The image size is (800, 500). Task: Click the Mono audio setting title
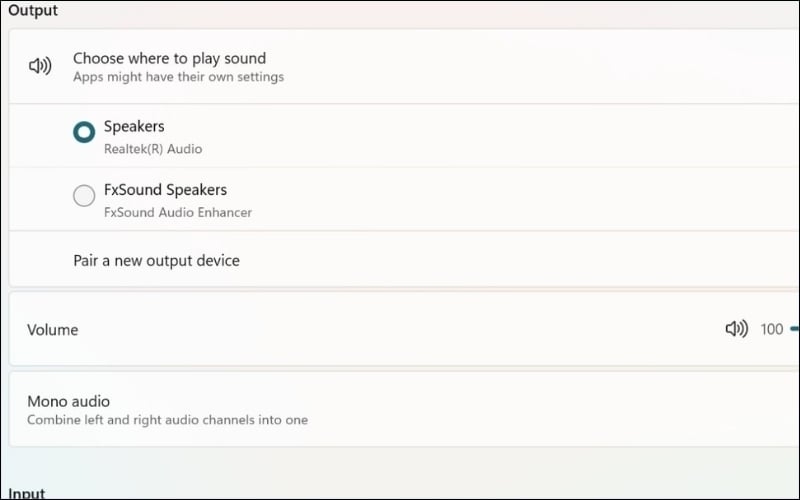pyautogui.click(x=68, y=401)
